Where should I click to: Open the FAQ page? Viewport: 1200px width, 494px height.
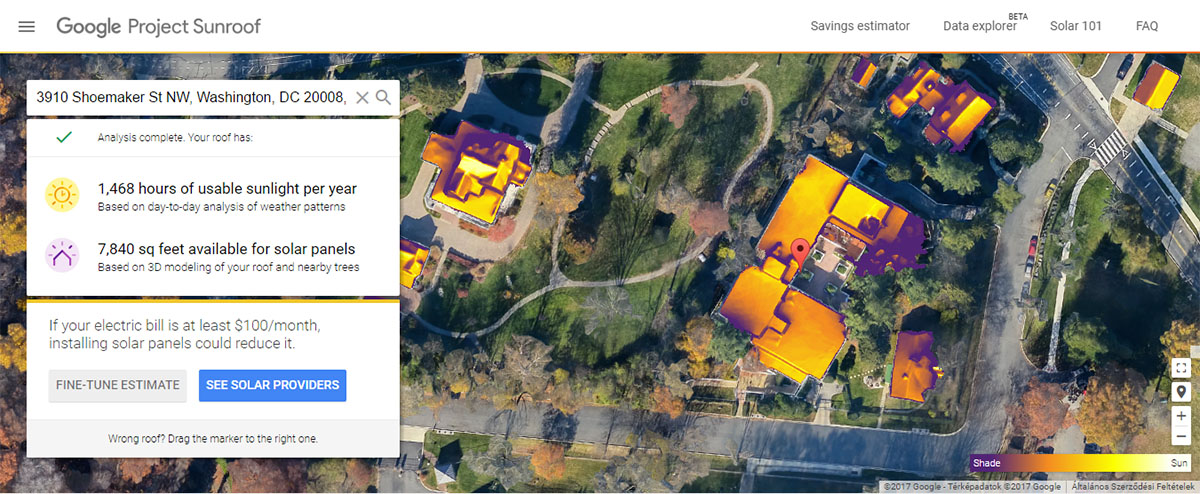click(x=1146, y=26)
